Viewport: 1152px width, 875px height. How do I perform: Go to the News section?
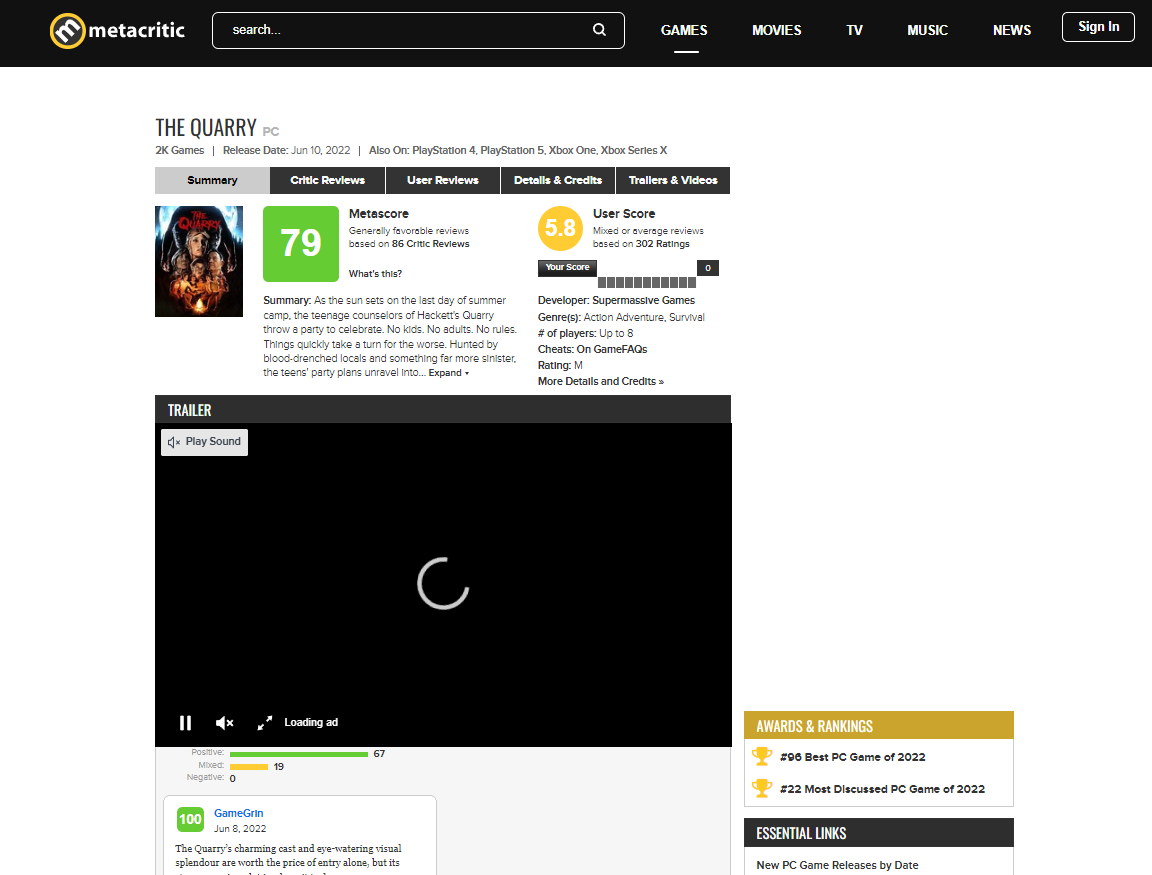(1012, 31)
